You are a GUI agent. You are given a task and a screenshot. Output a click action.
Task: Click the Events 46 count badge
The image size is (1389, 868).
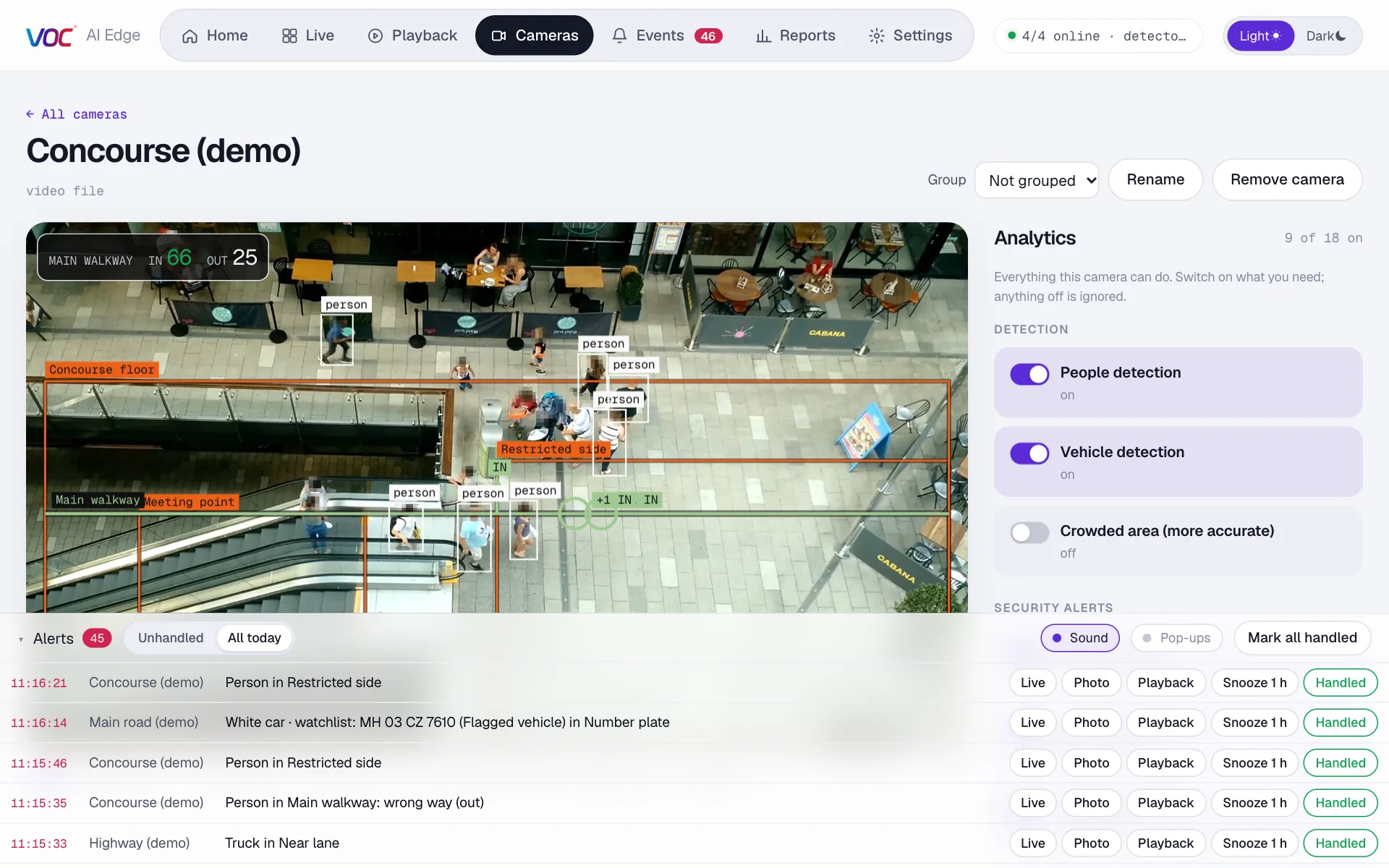coord(708,36)
